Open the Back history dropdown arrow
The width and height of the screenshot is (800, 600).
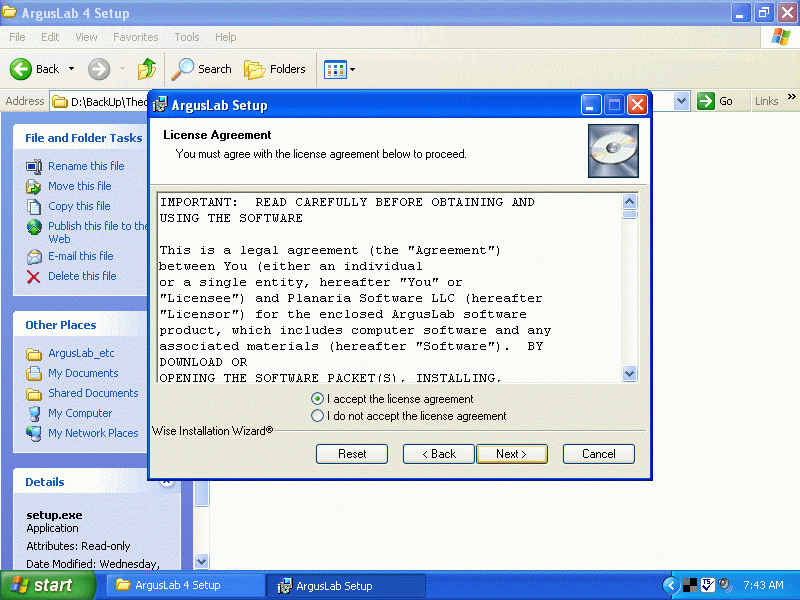(x=71, y=69)
